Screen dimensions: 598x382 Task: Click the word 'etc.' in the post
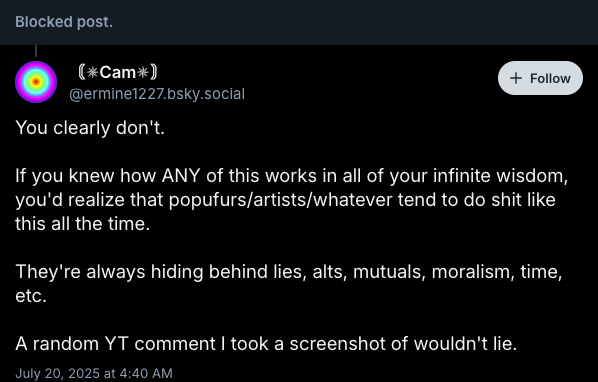click(x=31, y=296)
